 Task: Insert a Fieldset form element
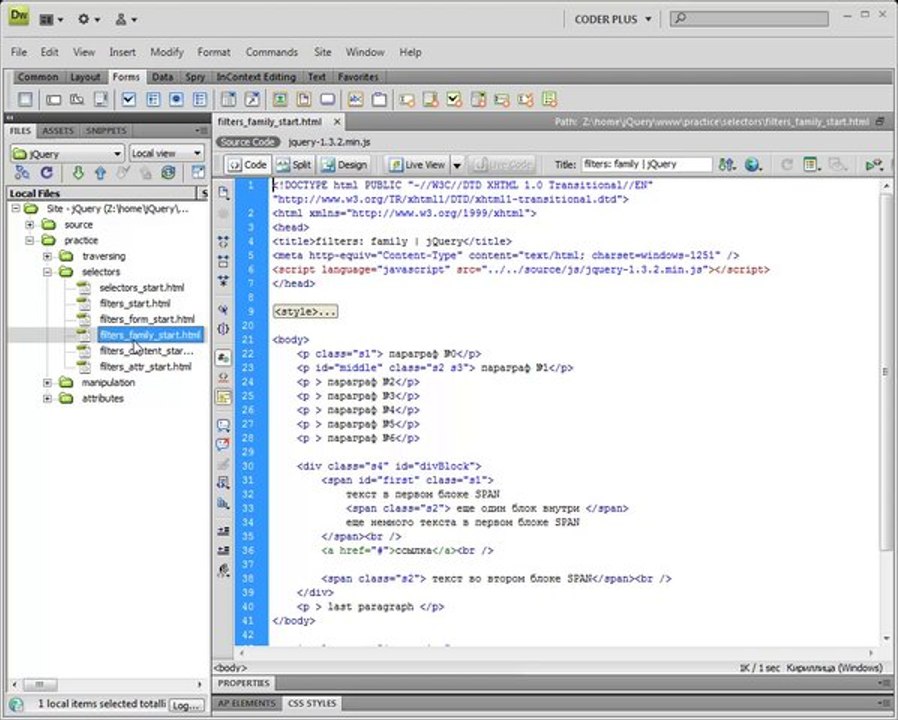(x=379, y=100)
